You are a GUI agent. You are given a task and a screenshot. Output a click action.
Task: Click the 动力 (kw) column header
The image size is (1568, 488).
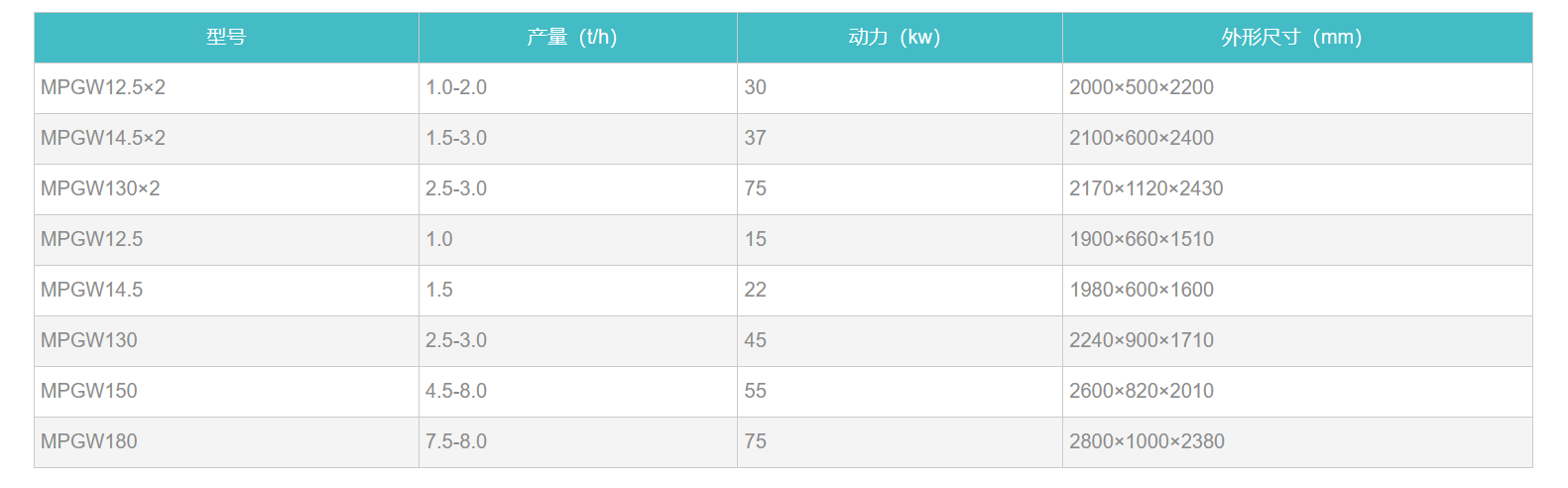(x=894, y=38)
